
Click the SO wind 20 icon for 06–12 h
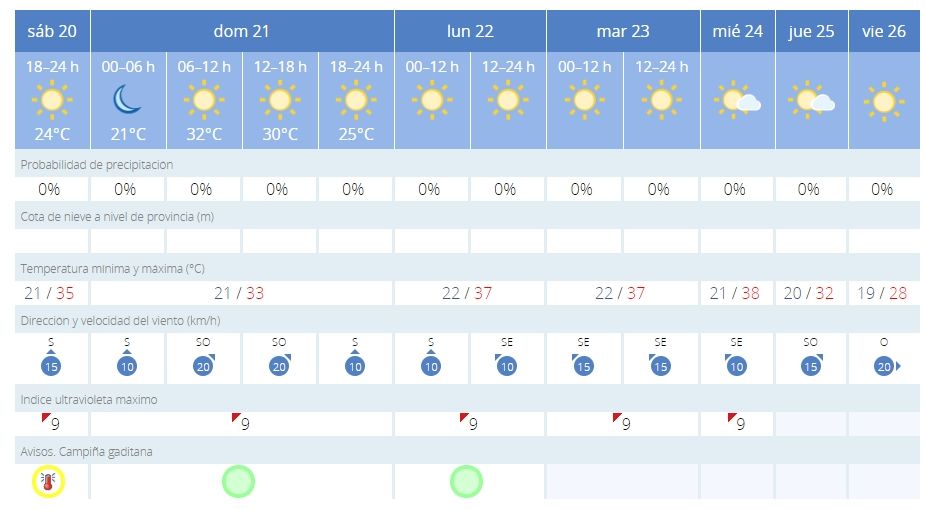click(202, 366)
